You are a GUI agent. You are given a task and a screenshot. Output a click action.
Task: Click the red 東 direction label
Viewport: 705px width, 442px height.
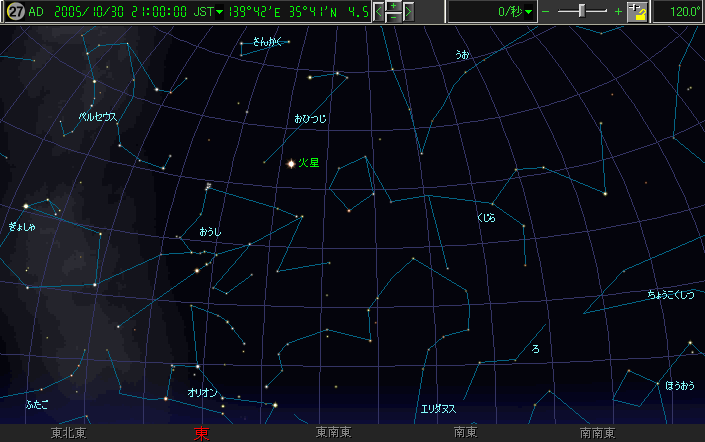pyautogui.click(x=201, y=433)
